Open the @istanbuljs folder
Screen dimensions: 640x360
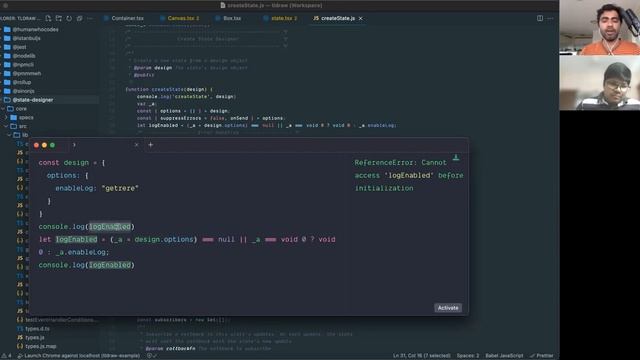[x=26, y=38]
